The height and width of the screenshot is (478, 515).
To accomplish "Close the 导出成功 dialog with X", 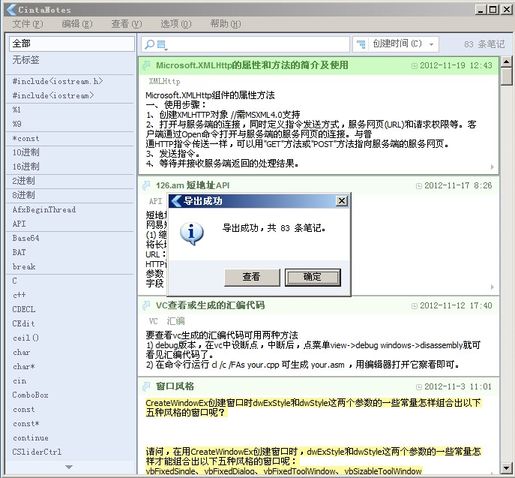I will coord(342,201).
